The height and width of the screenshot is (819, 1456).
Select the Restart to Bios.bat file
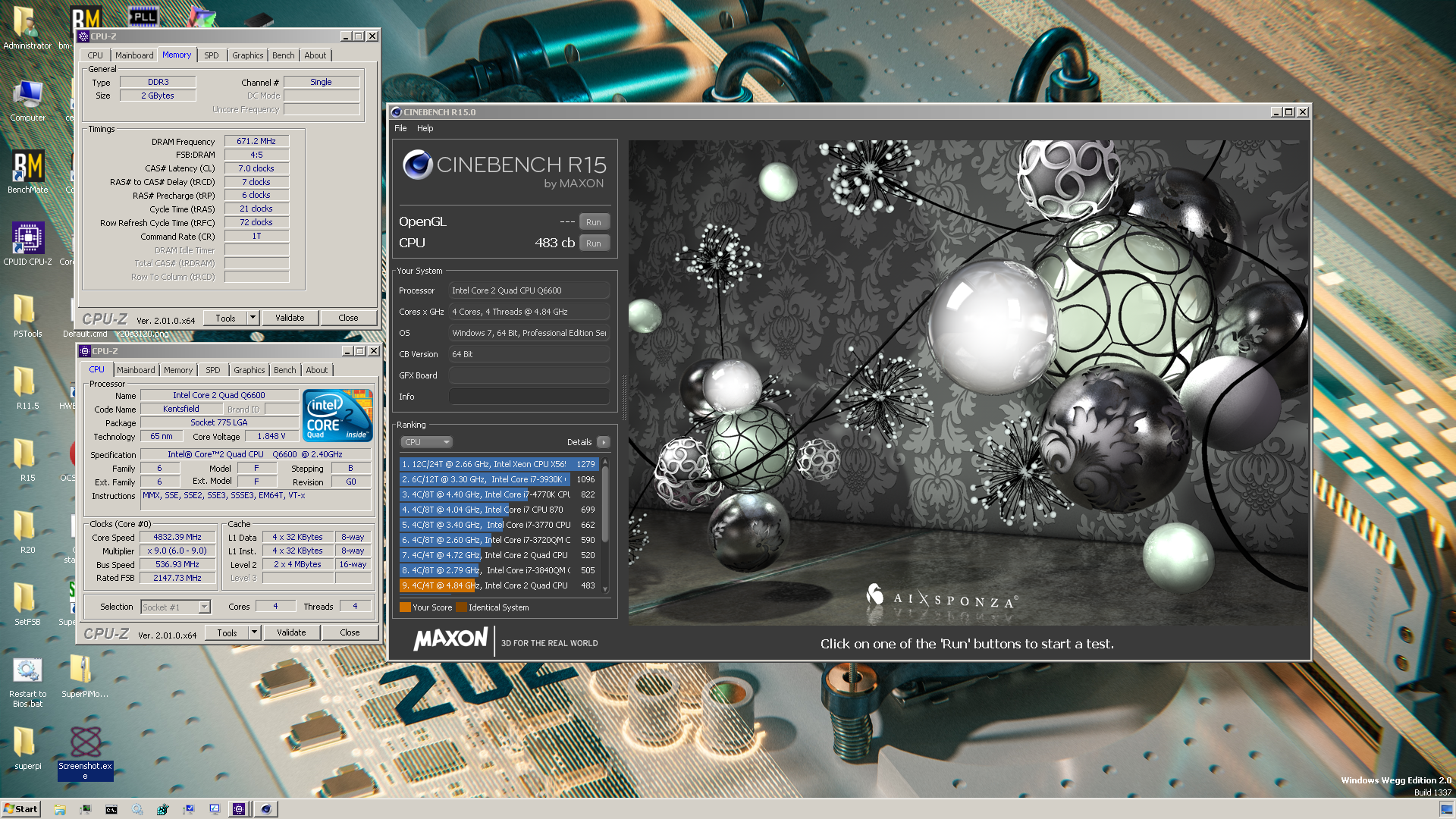pos(27,682)
